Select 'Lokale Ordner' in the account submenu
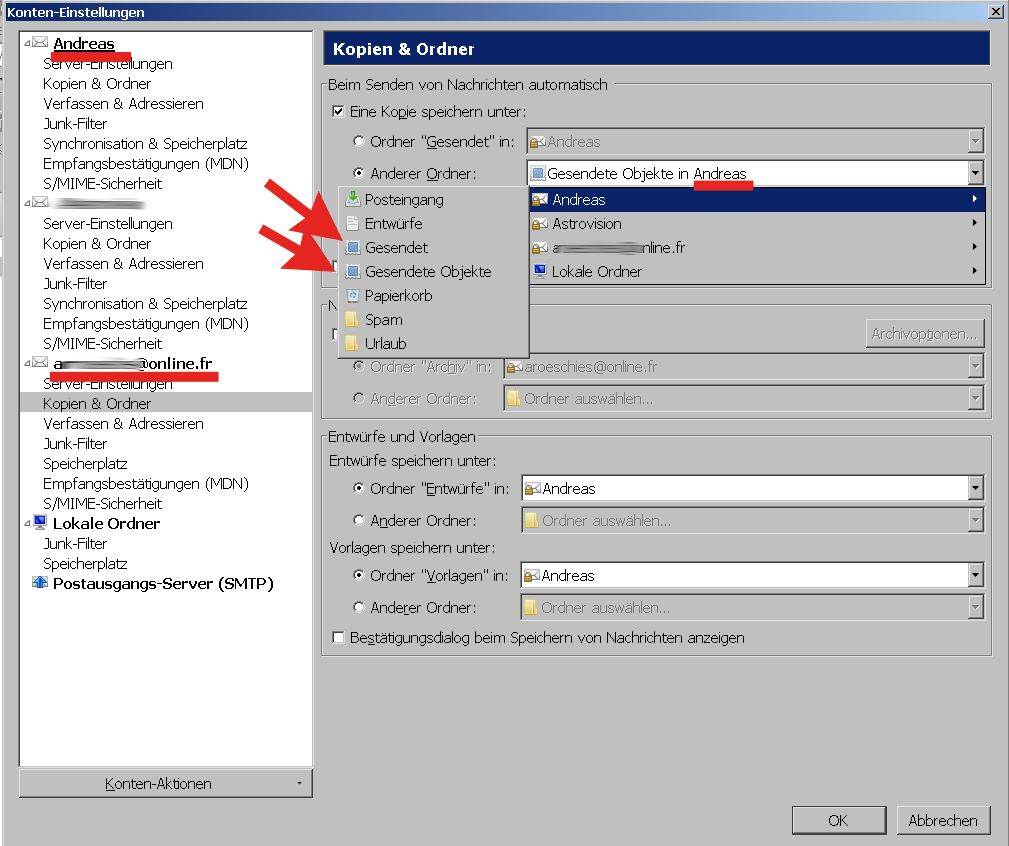Image resolution: width=1009 pixels, height=846 pixels. coord(596,272)
